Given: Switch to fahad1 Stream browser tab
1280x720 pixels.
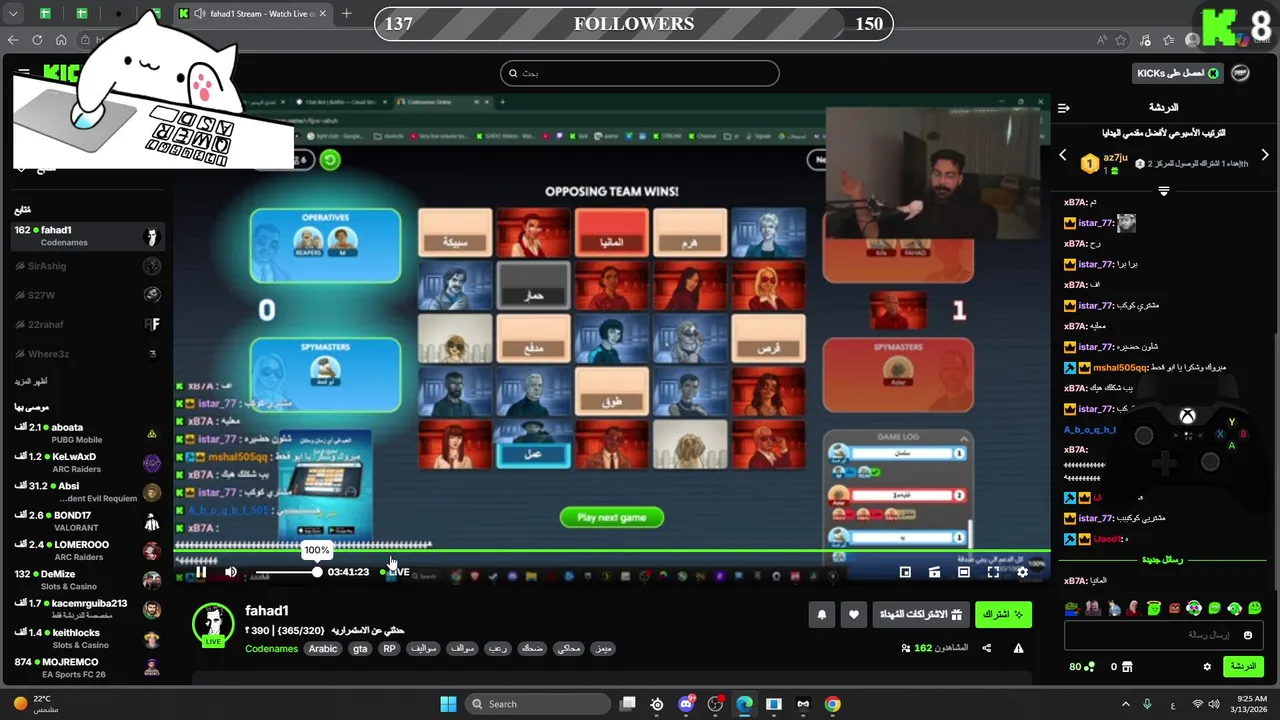Looking at the screenshot, I should coord(253,14).
